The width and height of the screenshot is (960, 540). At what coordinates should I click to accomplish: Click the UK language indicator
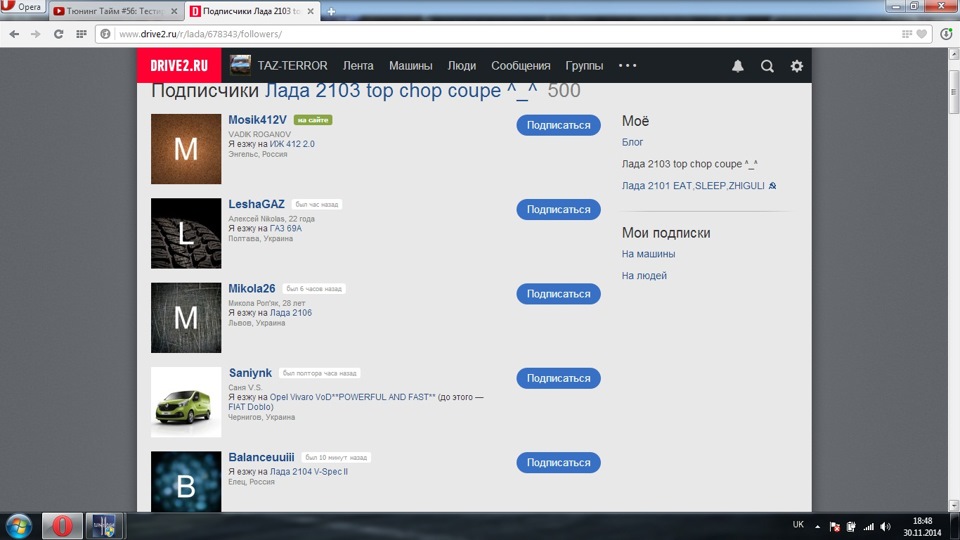(x=798, y=525)
